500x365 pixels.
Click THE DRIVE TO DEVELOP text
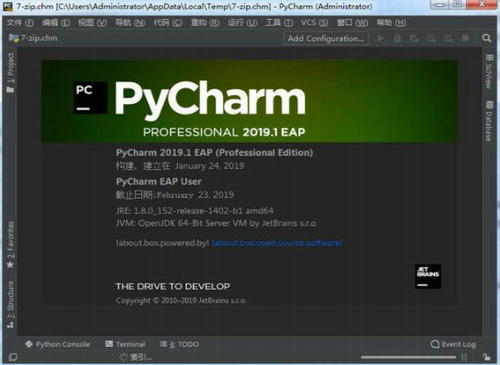point(173,286)
